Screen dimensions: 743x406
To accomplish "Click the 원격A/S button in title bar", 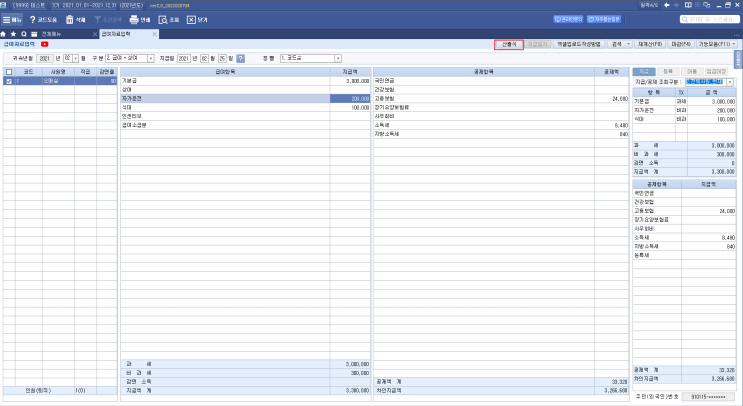I will 649,5.
